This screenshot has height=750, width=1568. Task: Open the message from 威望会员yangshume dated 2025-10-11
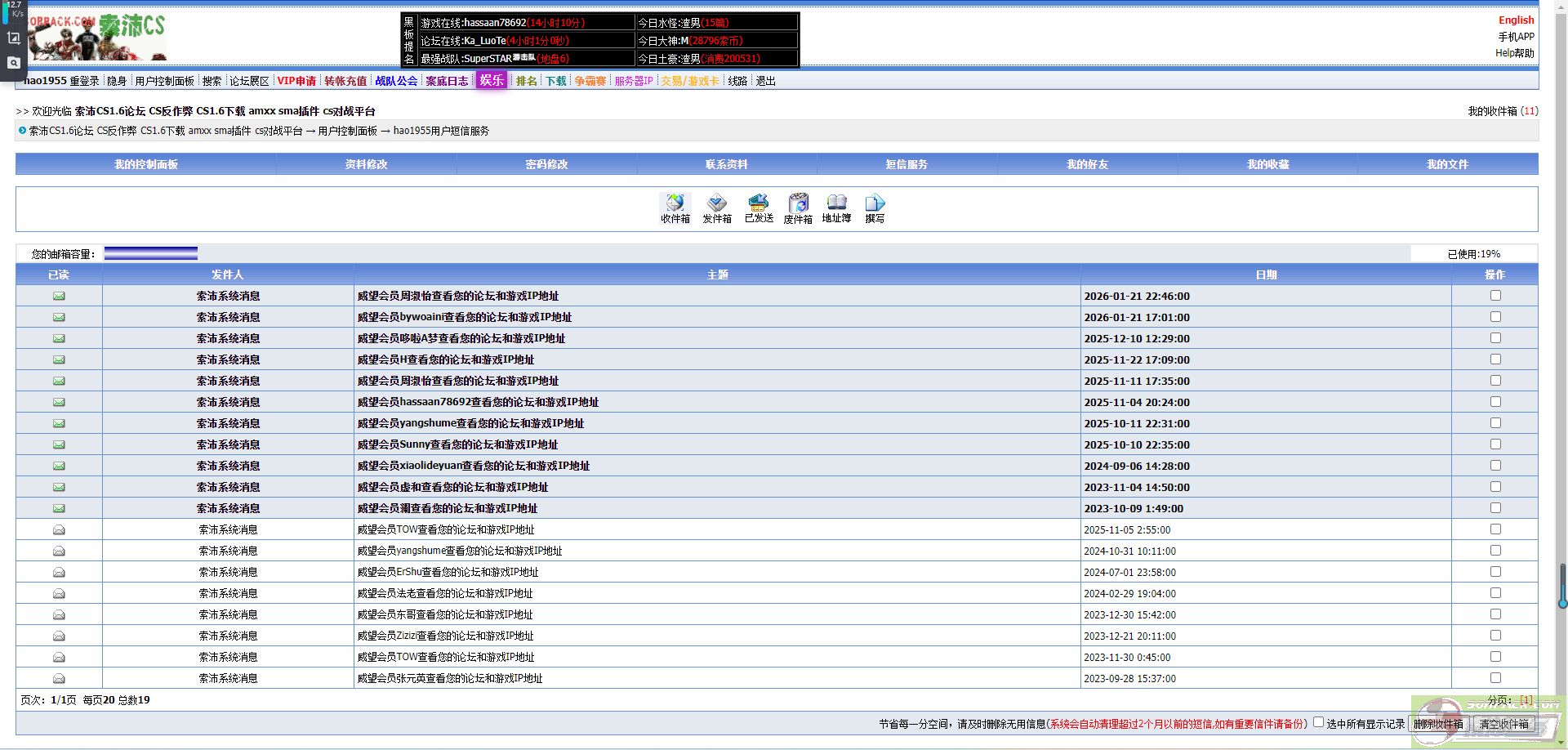[x=470, y=423]
